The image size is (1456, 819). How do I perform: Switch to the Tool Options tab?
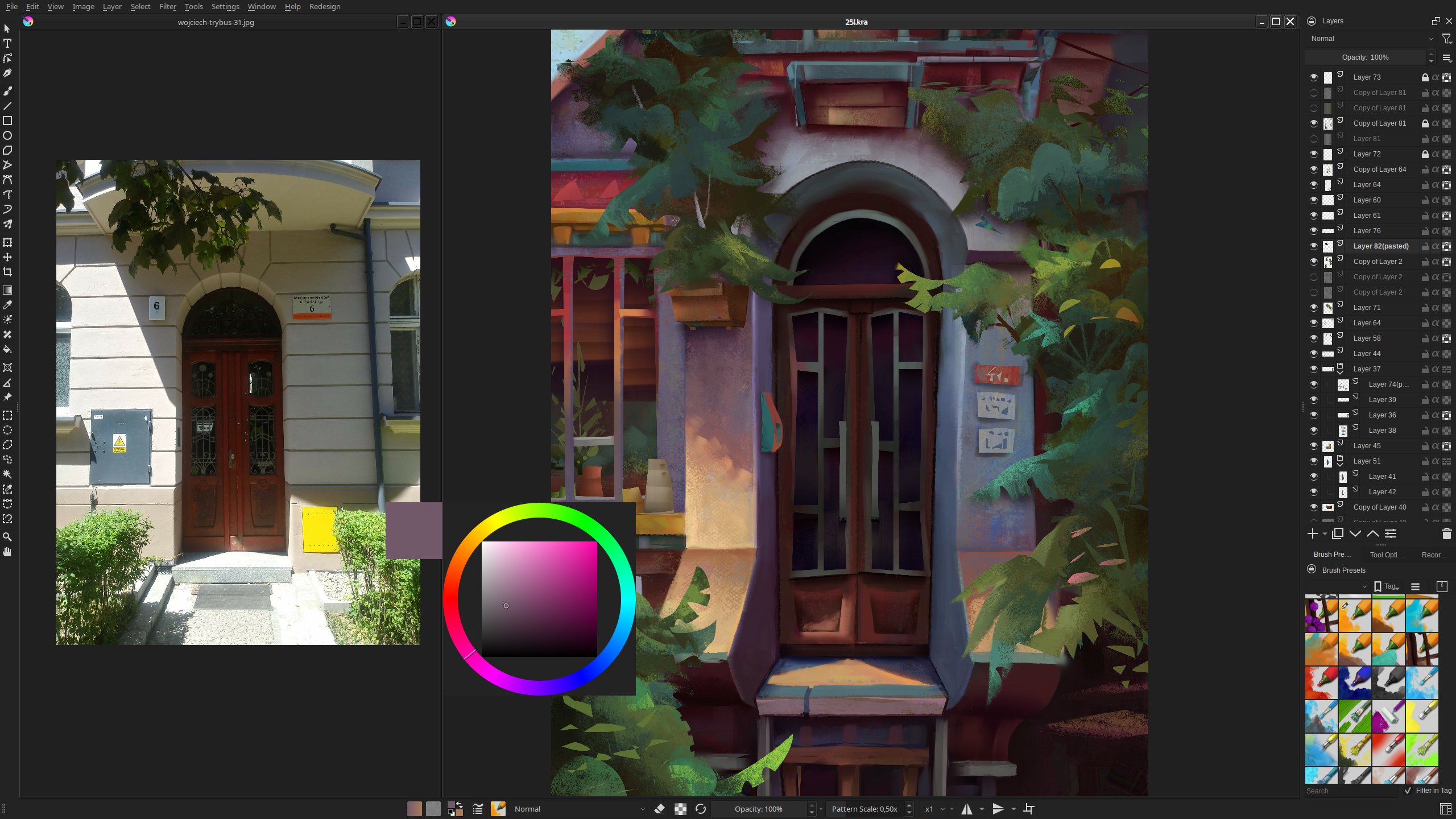pos(1386,555)
